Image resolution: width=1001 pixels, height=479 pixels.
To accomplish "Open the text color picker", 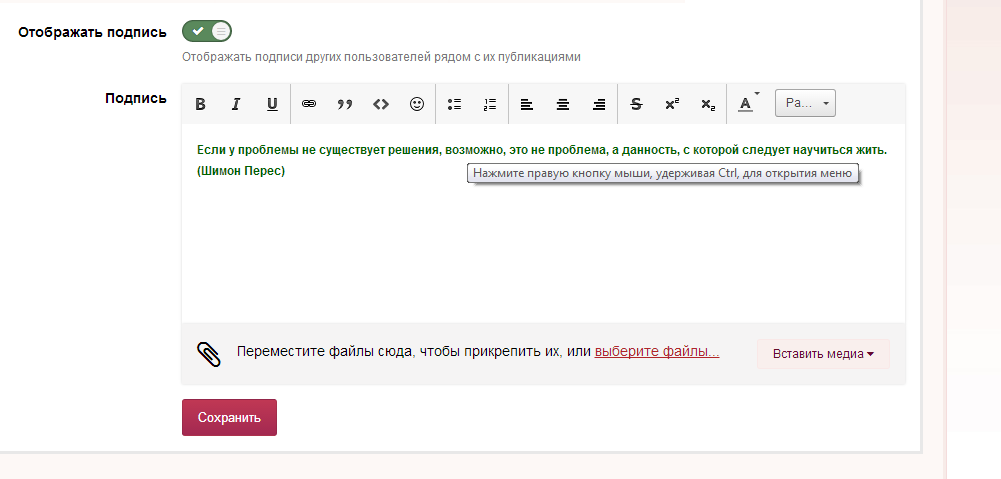I will click(747, 104).
